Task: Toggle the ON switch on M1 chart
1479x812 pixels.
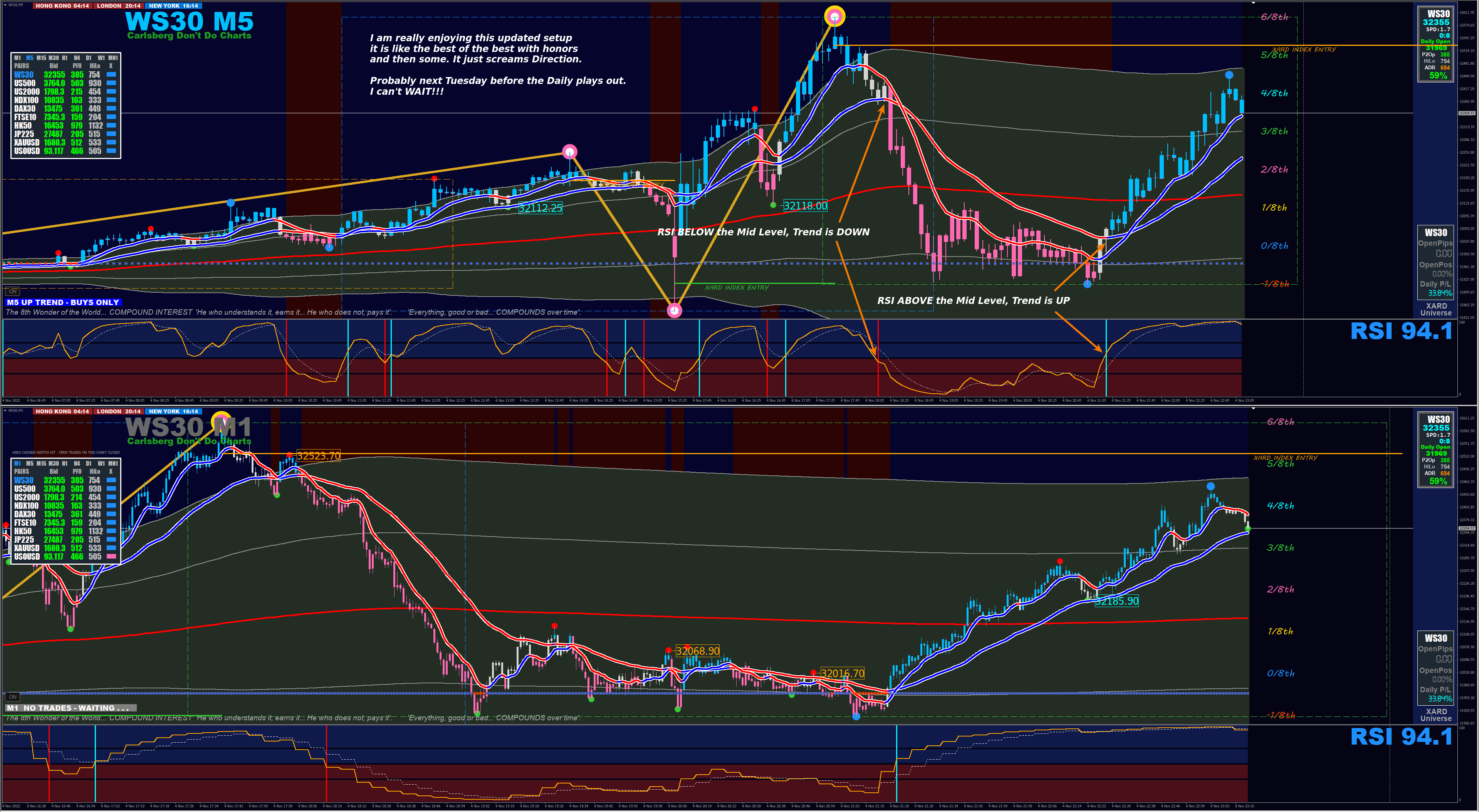Action: (x=13, y=696)
